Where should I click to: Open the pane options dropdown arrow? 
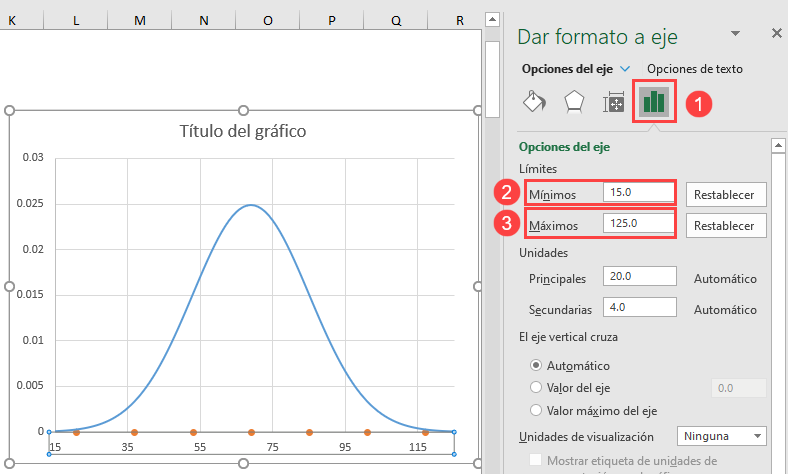click(x=735, y=34)
